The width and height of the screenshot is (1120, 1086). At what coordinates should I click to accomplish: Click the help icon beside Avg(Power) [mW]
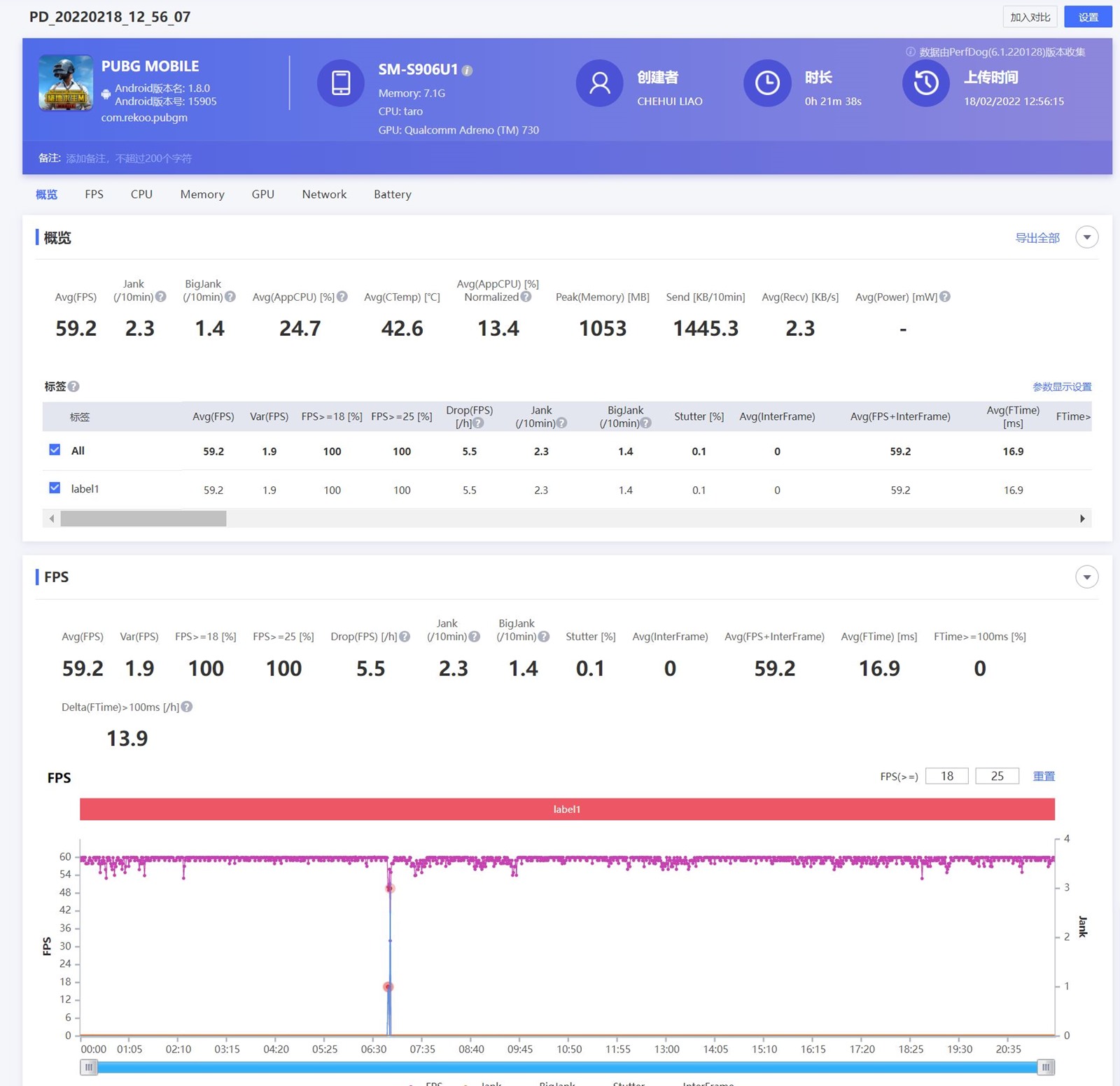(945, 297)
